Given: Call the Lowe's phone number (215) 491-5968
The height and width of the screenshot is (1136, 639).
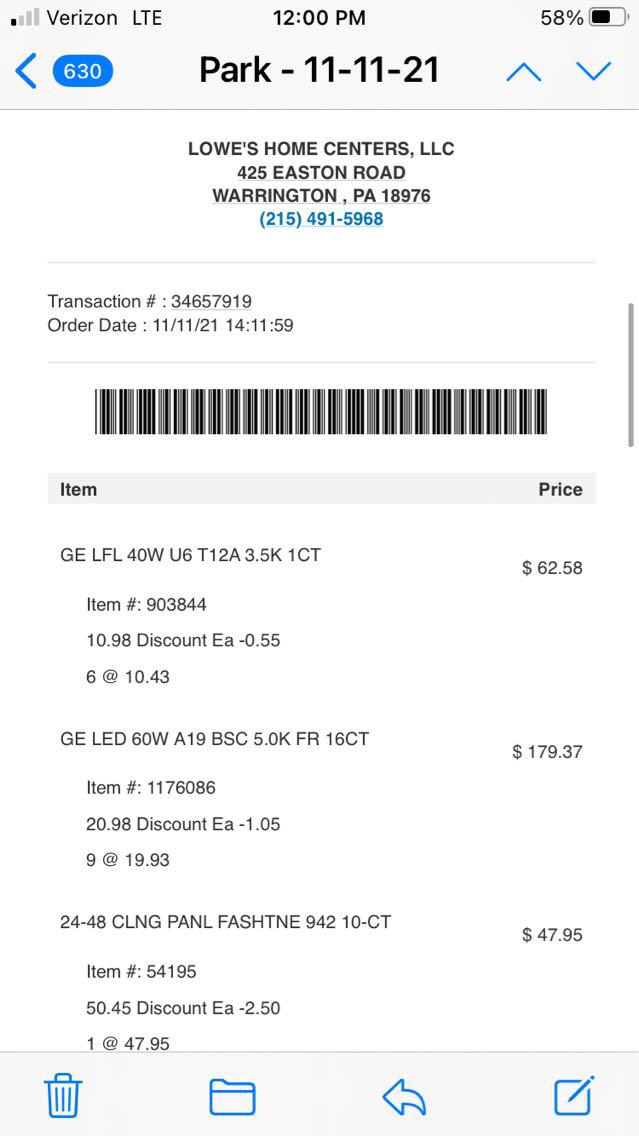Looking at the screenshot, I should click(321, 219).
